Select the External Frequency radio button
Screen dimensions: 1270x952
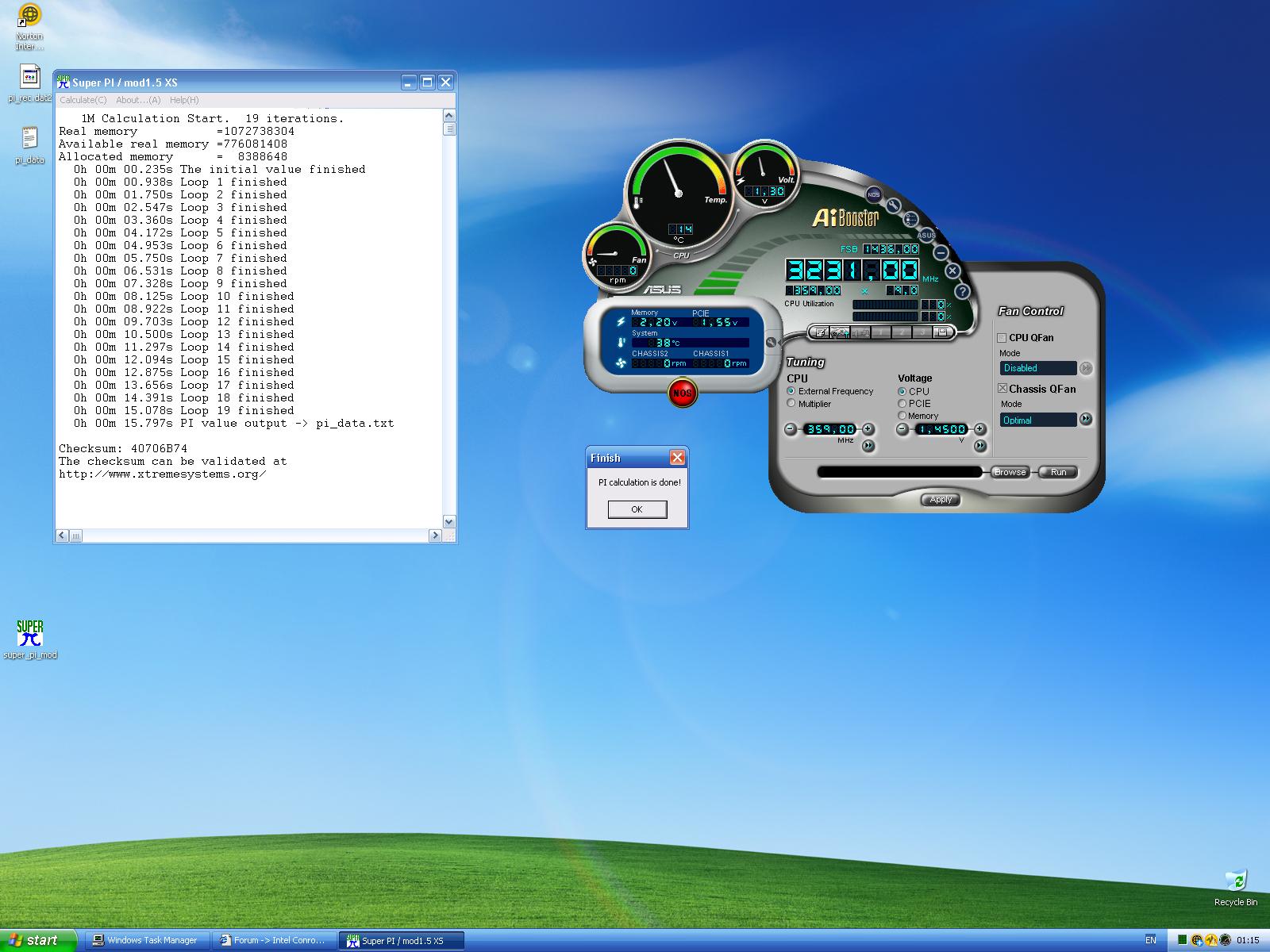pos(791,391)
